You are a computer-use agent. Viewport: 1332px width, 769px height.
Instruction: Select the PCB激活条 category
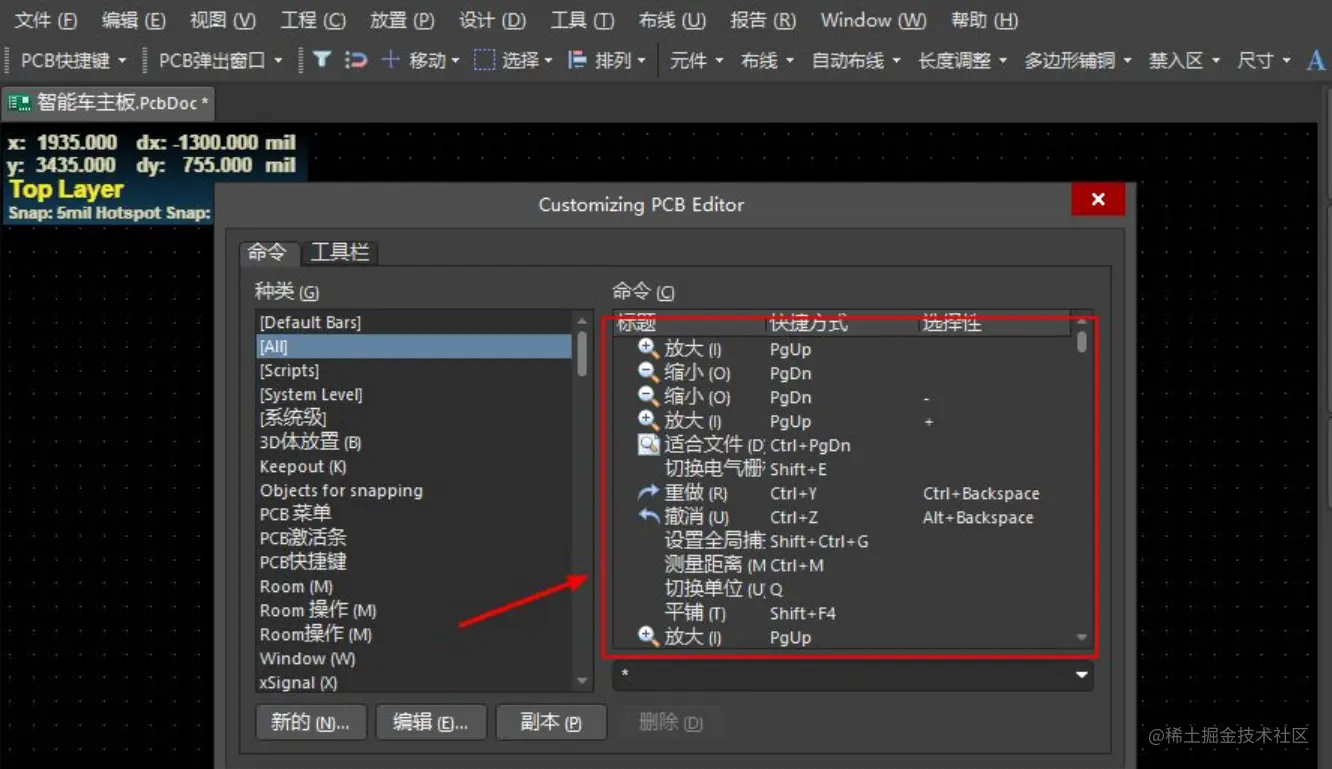click(x=414, y=538)
